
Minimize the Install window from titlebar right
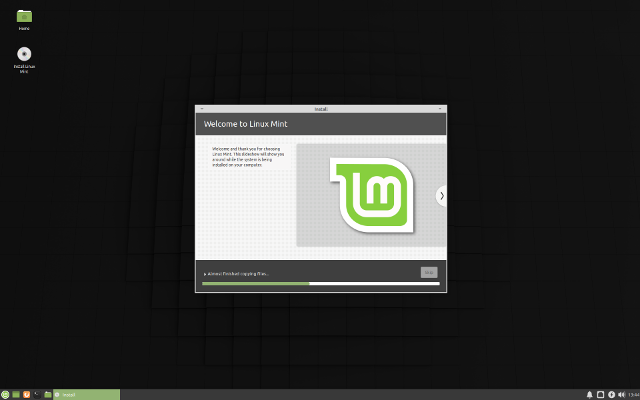click(x=440, y=109)
